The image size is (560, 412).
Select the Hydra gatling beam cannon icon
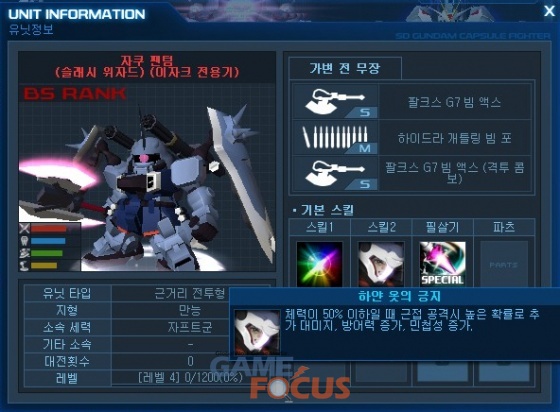[x=335, y=137]
